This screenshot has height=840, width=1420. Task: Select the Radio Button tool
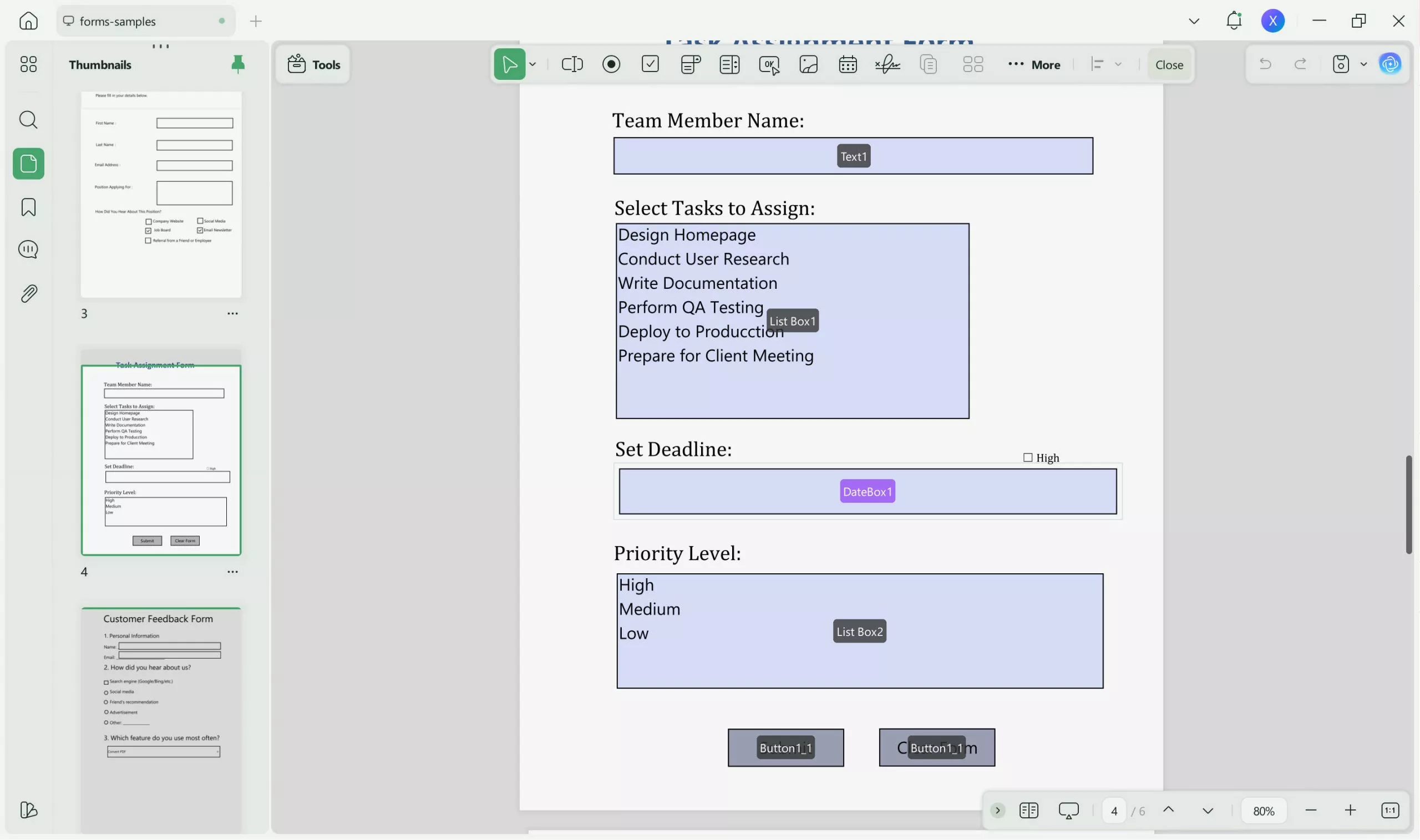[611, 64]
